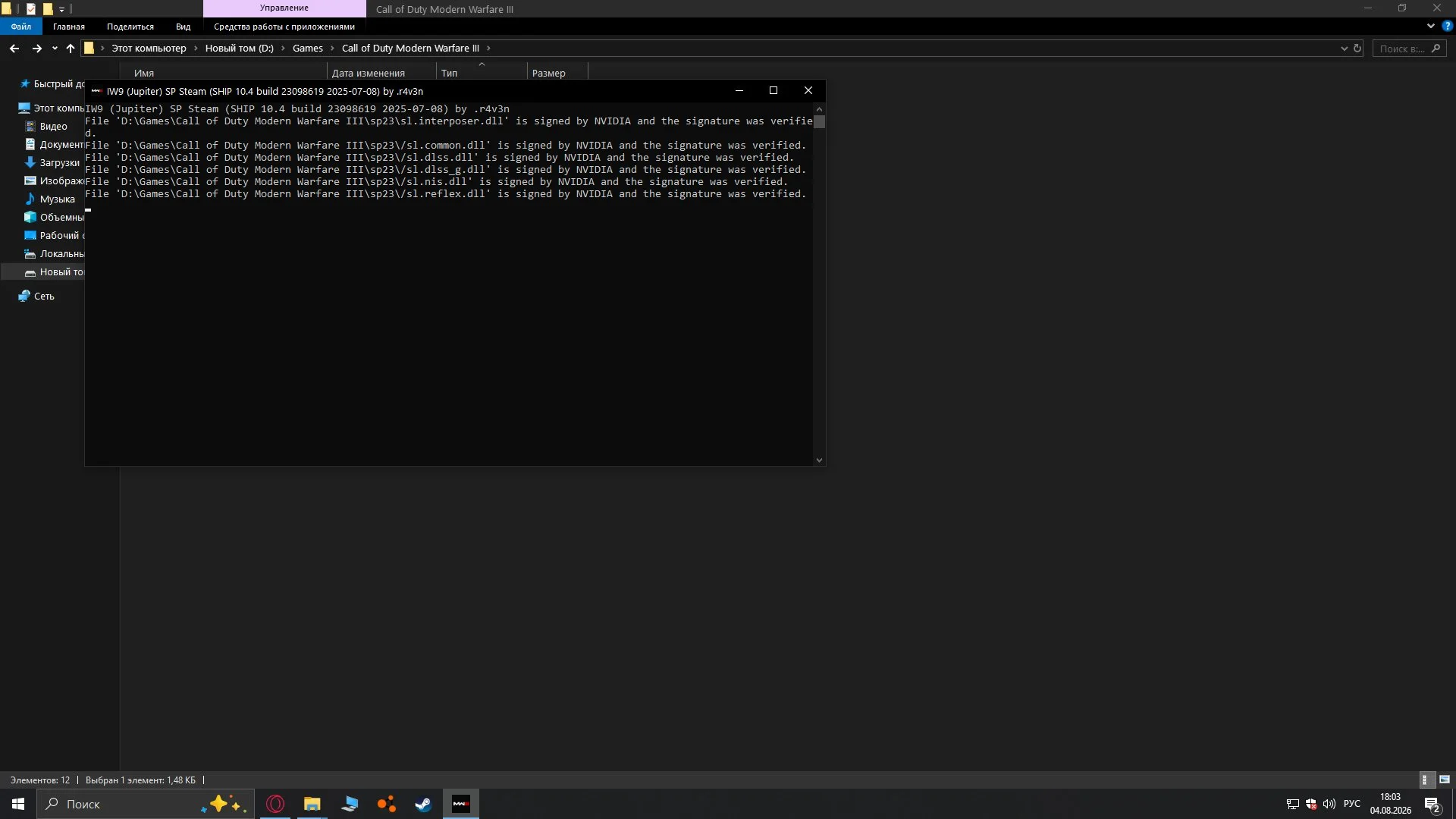Screen dimensions: 1456x819
Task: Click Games in the address breadcrumb
Action: (308, 48)
